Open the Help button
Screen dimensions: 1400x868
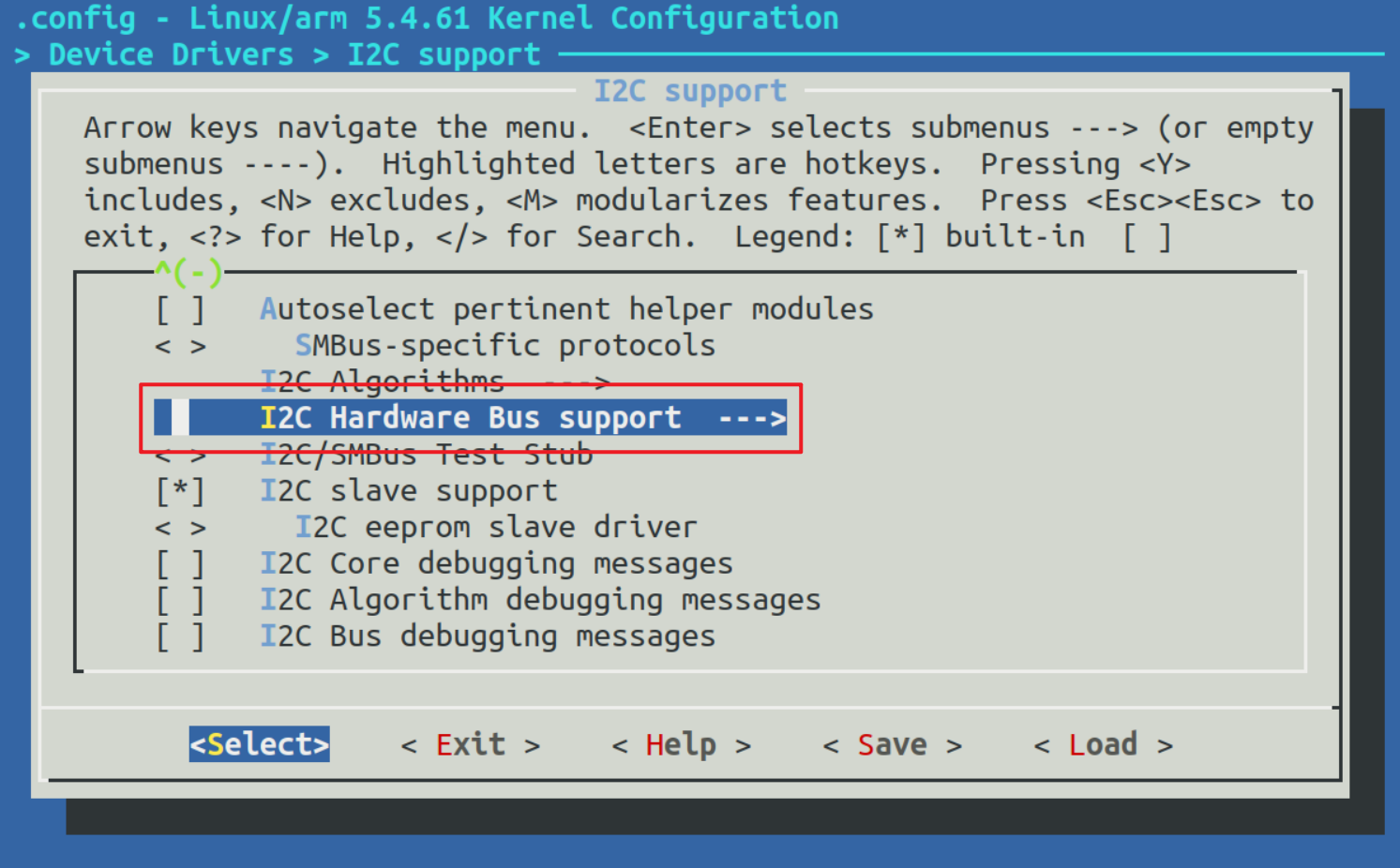coord(681,745)
